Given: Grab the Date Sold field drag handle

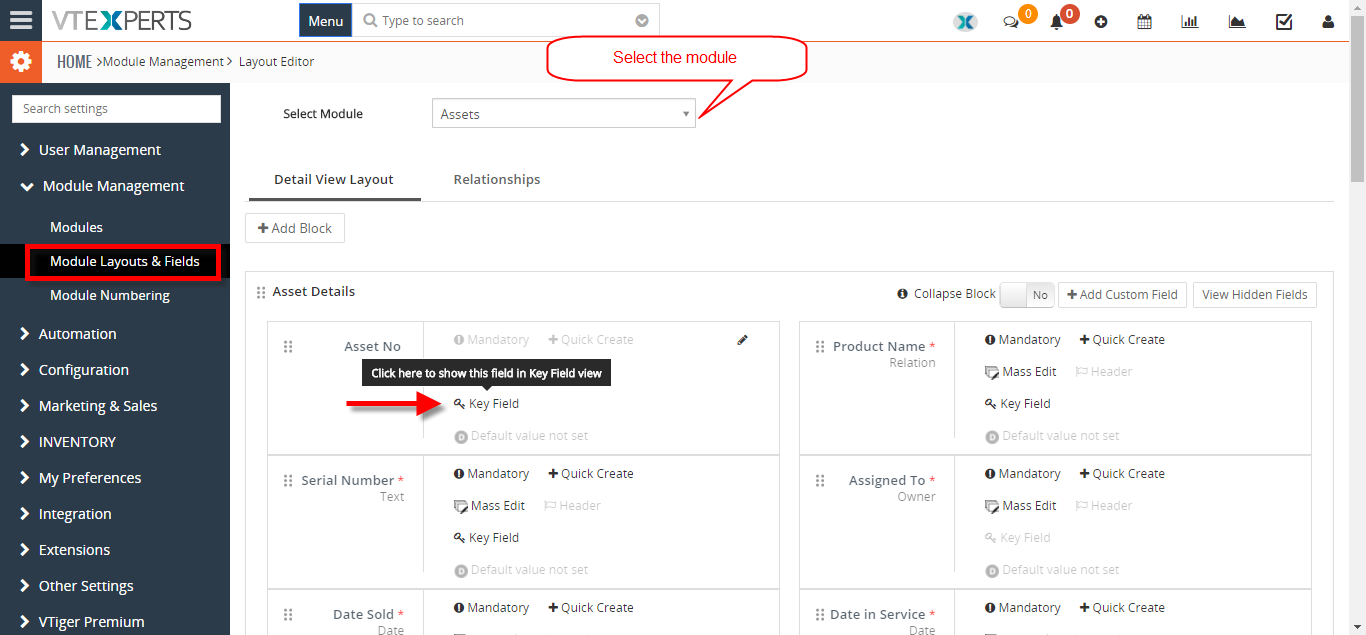Looking at the screenshot, I should [288, 614].
